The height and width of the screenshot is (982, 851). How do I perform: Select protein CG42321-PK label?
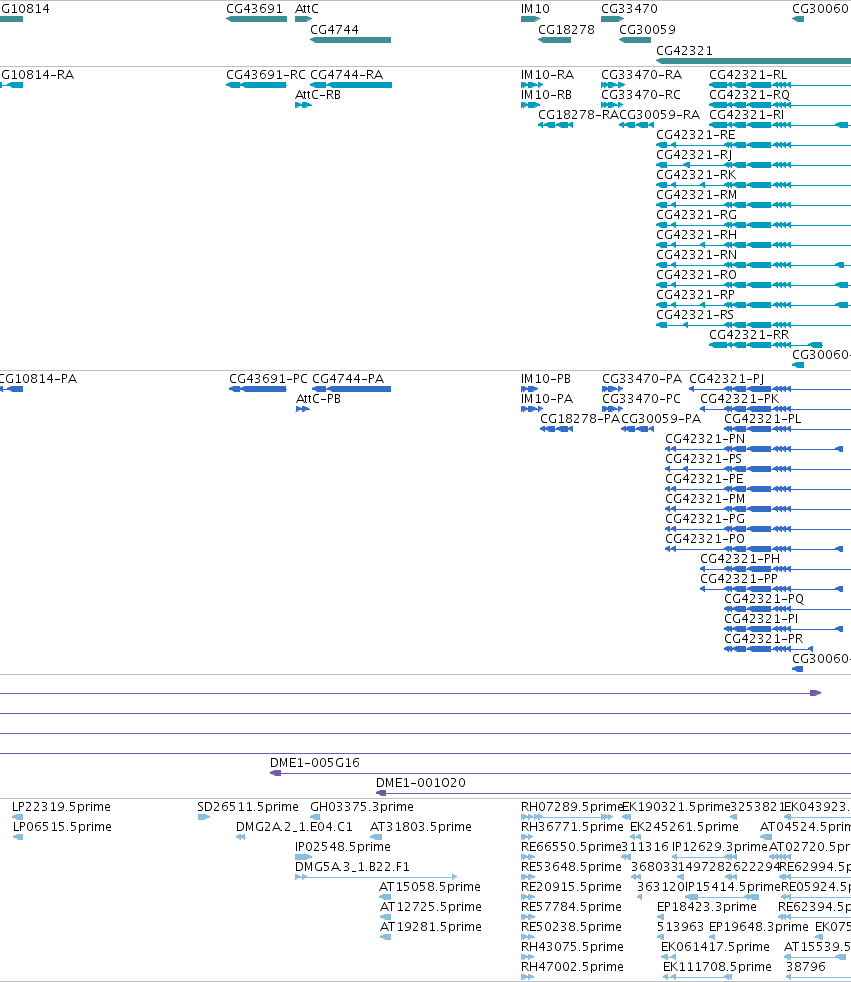coord(740,399)
